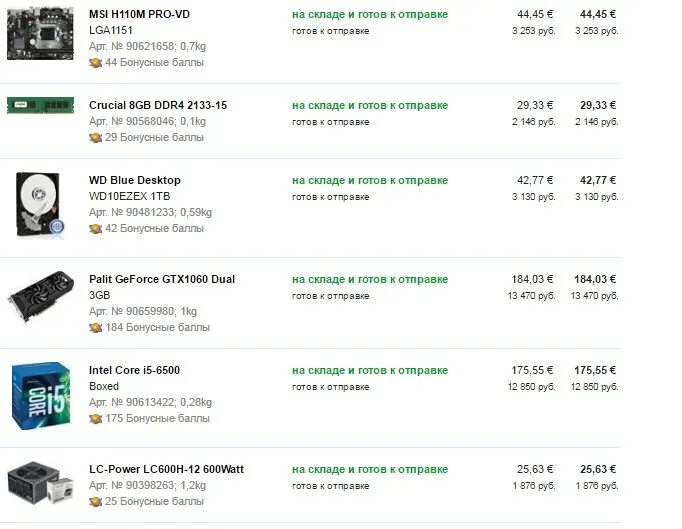Click bonus coin icon beside 175 Бонусные баллы
This screenshot has height=529, width=682.
(96, 419)
